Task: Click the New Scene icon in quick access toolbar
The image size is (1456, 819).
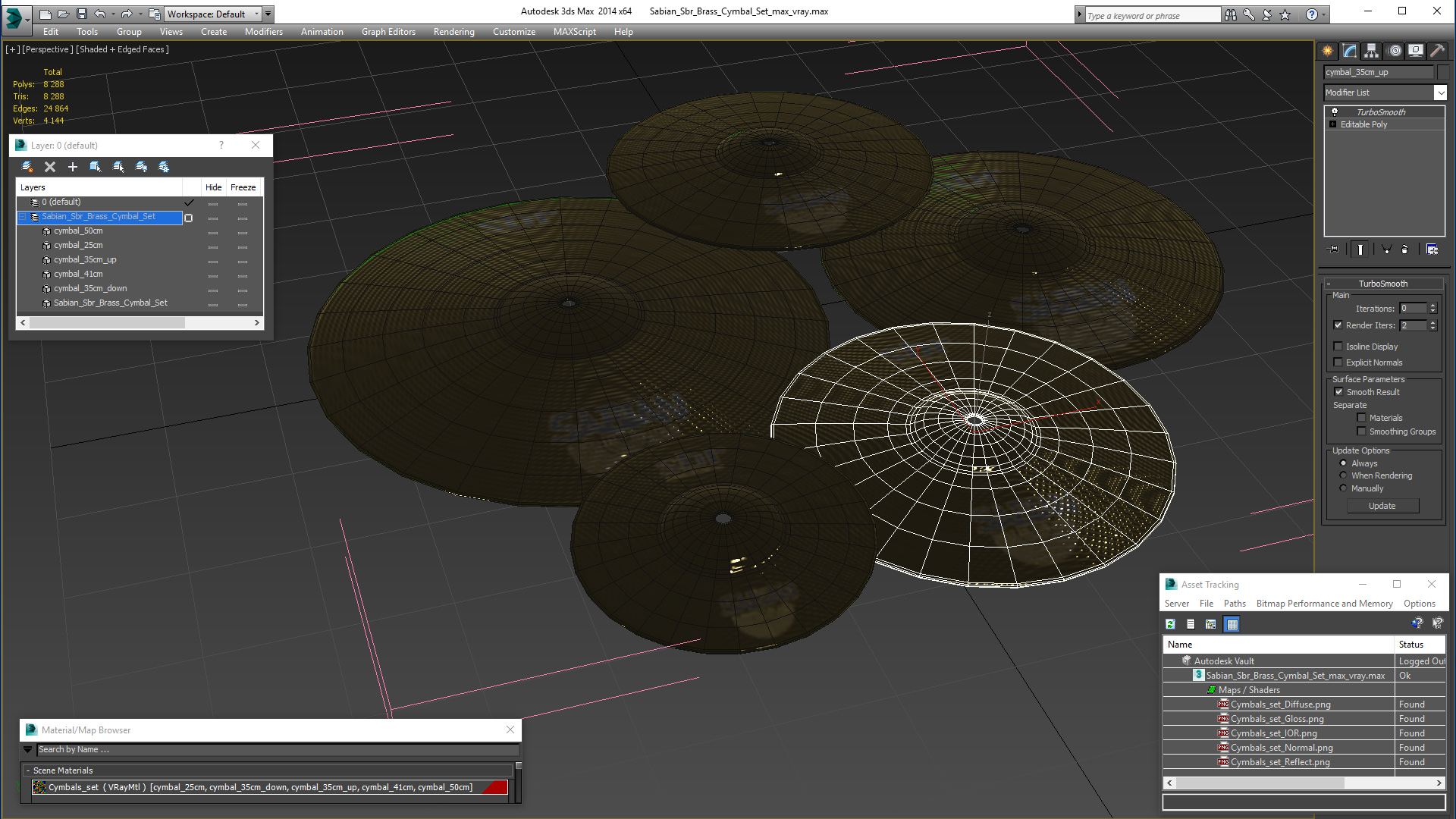Action: coord(45,14)
